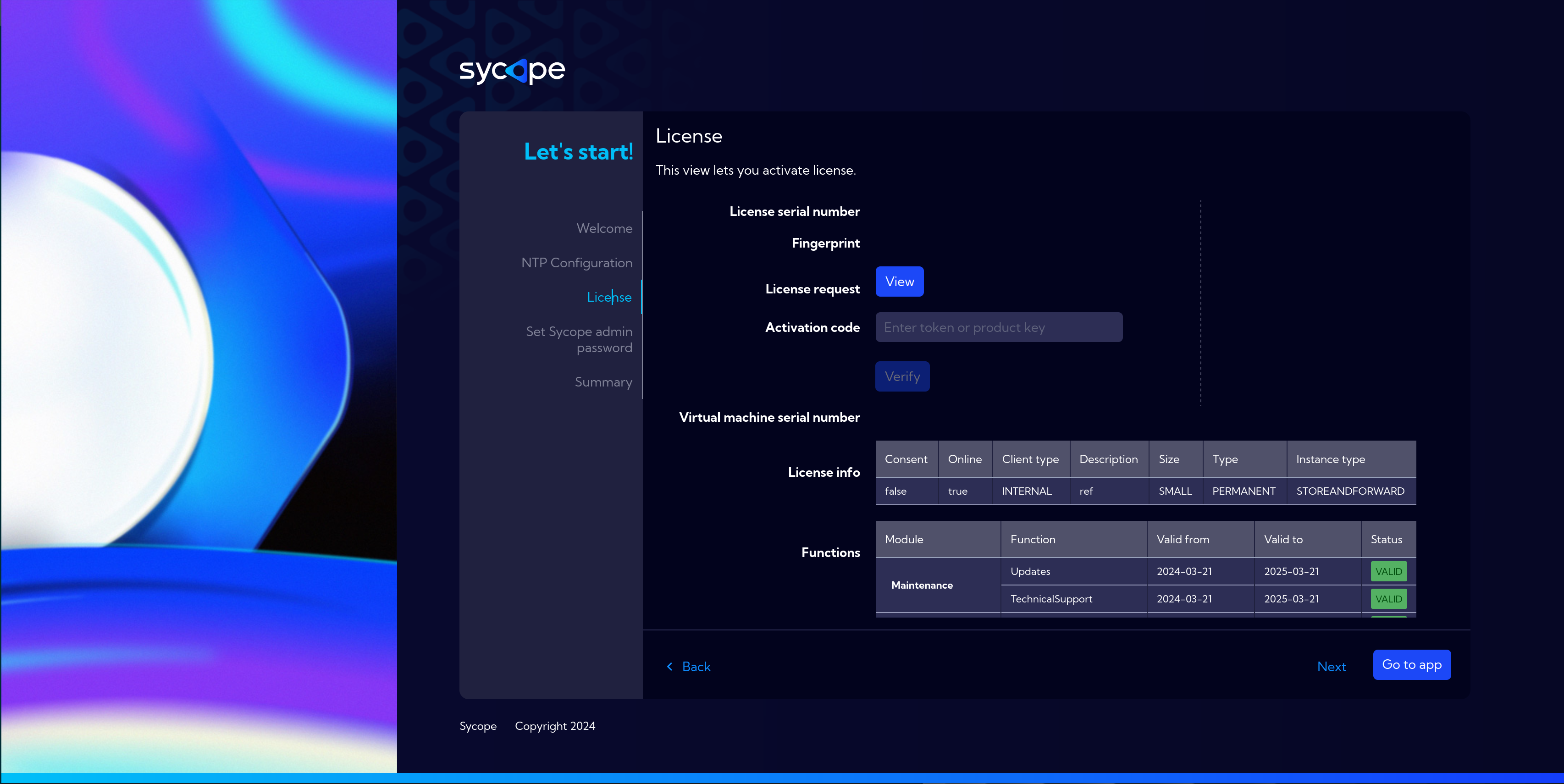Jump to the Summary step
Image resolution: width=1564 pixels, height=784 pixels.
[603, 382]
